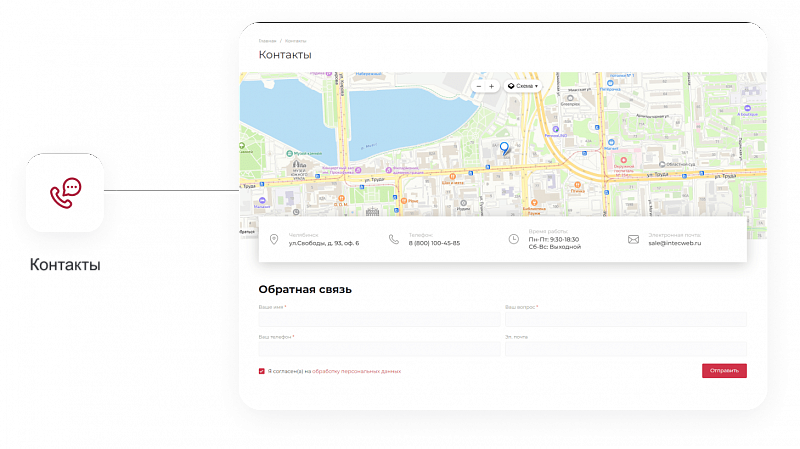Open the обработку персональных данных link
800x449 pixels.
point(356,371)
